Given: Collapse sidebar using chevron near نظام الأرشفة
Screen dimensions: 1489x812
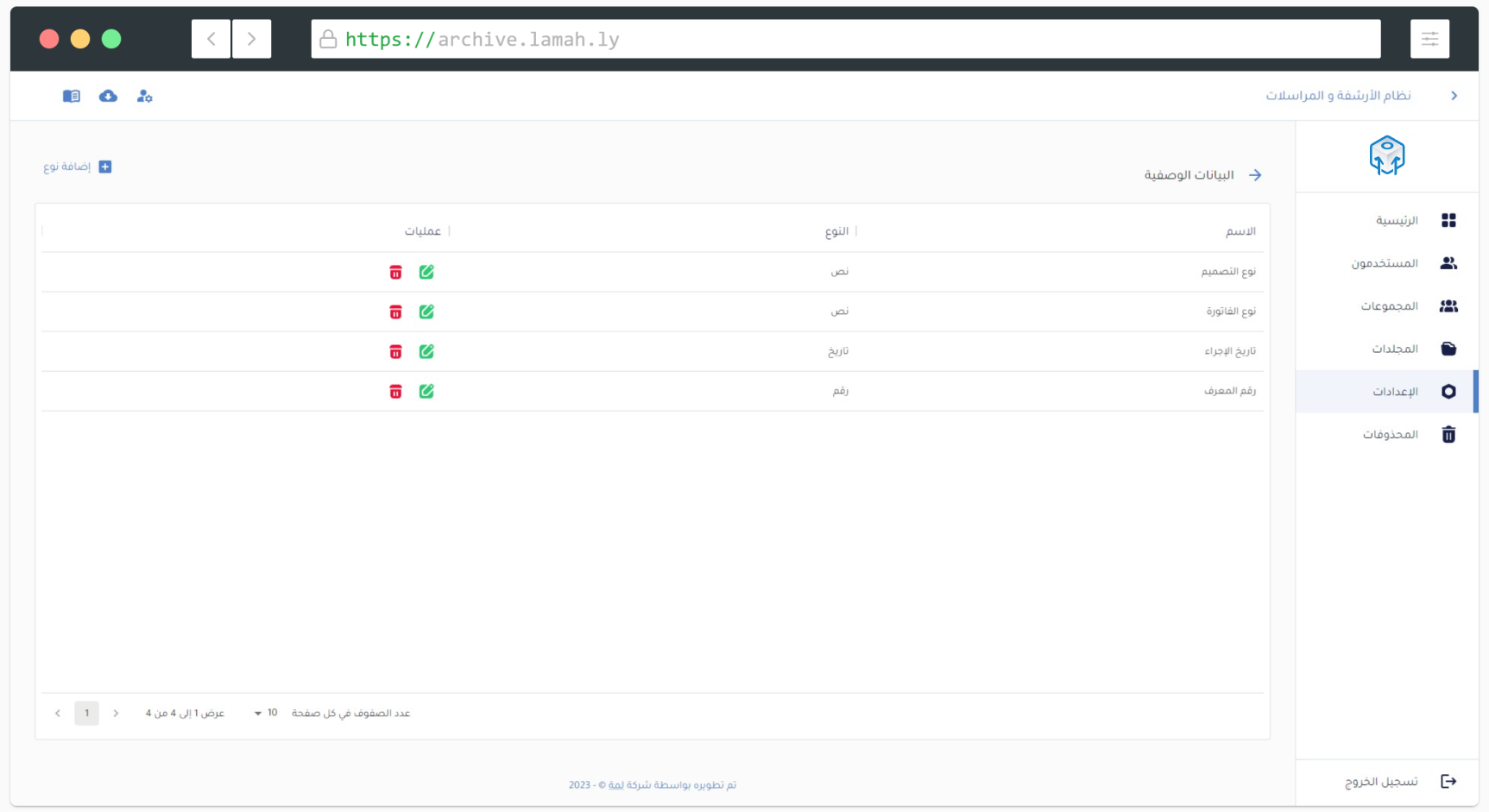Looking at the screenshot, I should 1454,96.
